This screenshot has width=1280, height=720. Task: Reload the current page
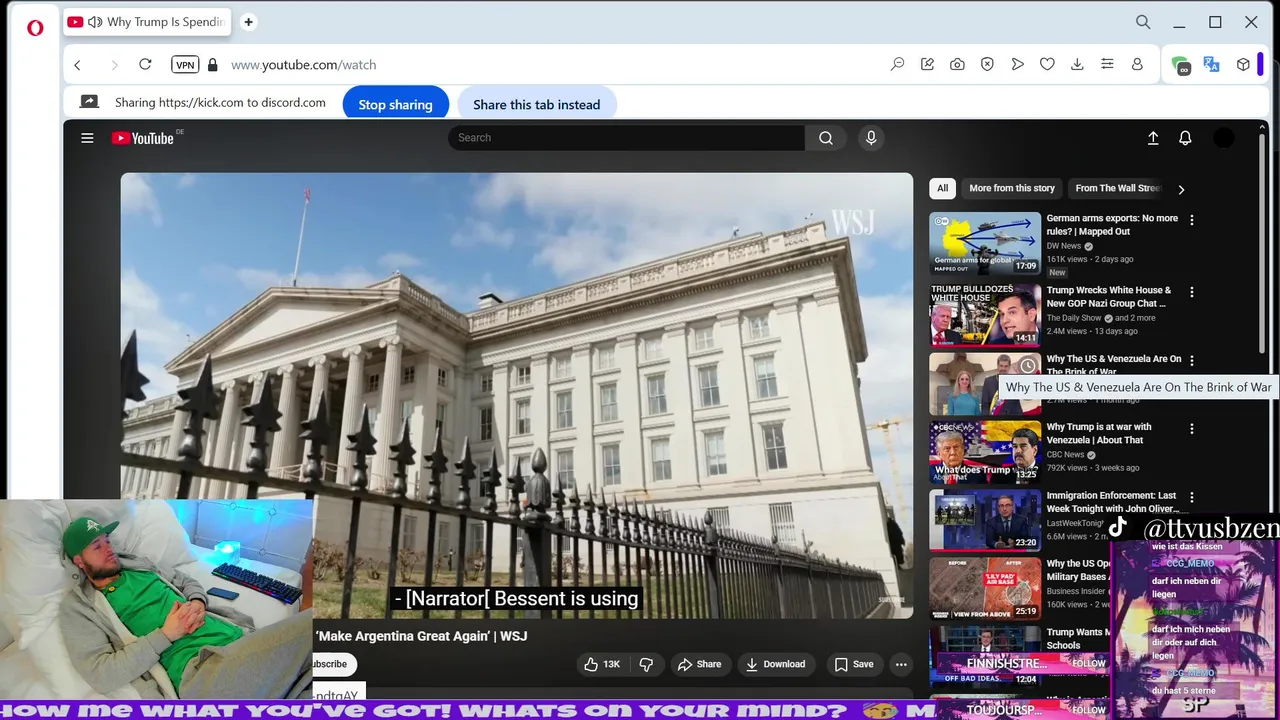(145, 64)
